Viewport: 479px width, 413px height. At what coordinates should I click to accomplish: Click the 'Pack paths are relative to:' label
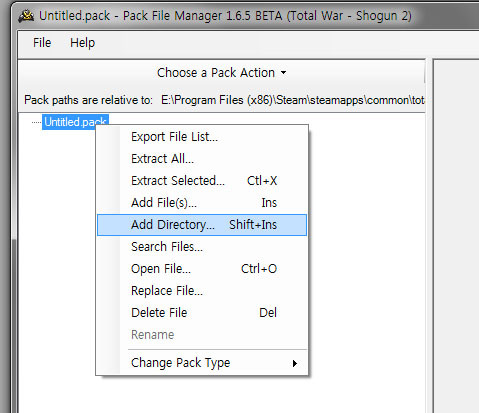(x=88, y=100)
